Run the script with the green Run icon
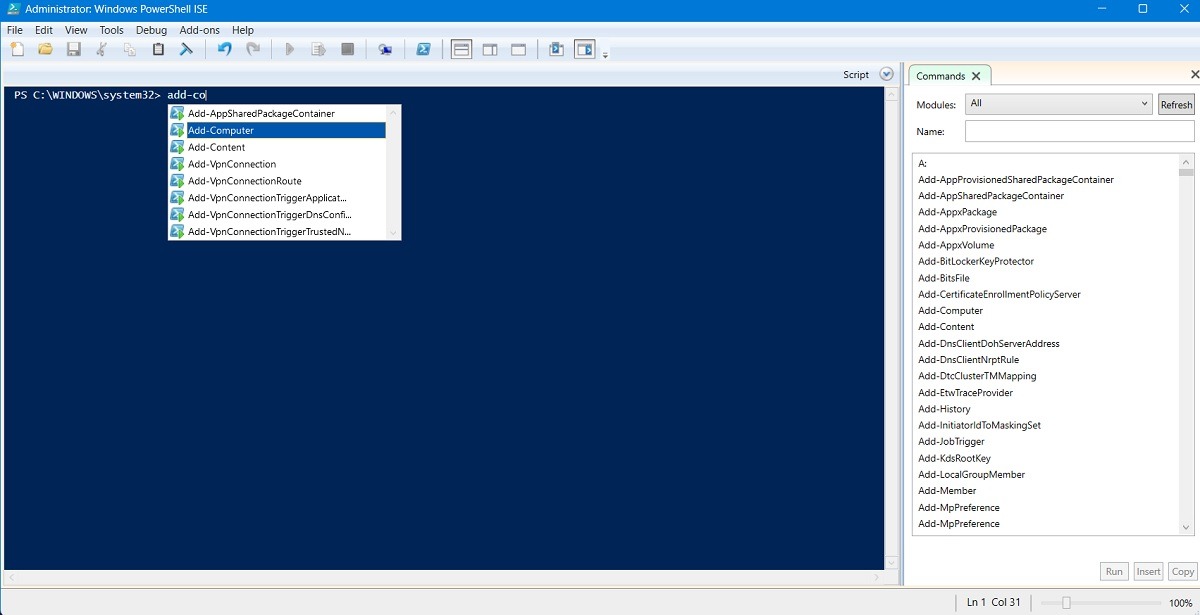 pos(289,48)
